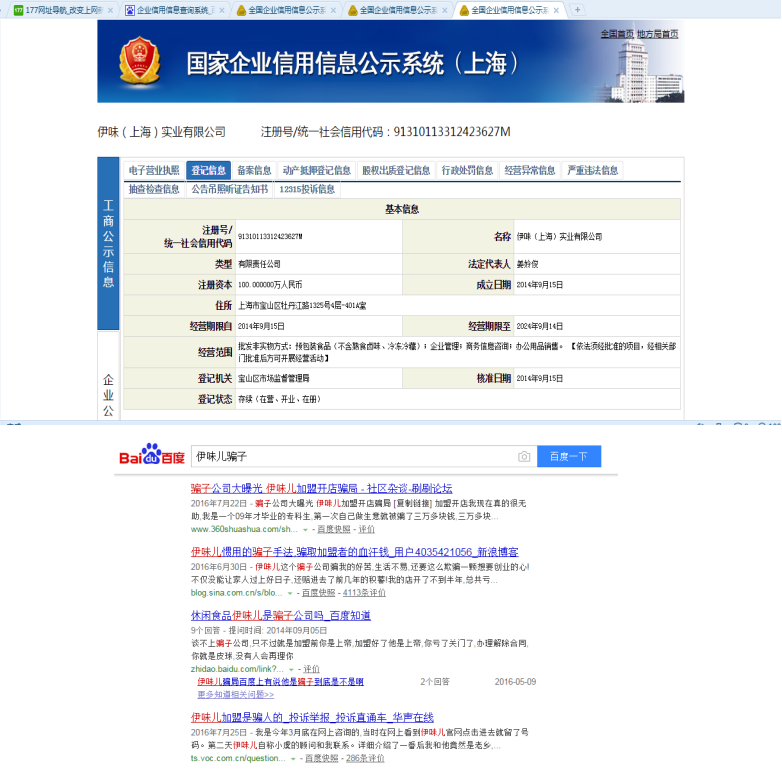Open 百度快照 for ts.voc.com.cn result
Image resolution: width=782 pixels, height=784 pixels.
pos(322,758)
